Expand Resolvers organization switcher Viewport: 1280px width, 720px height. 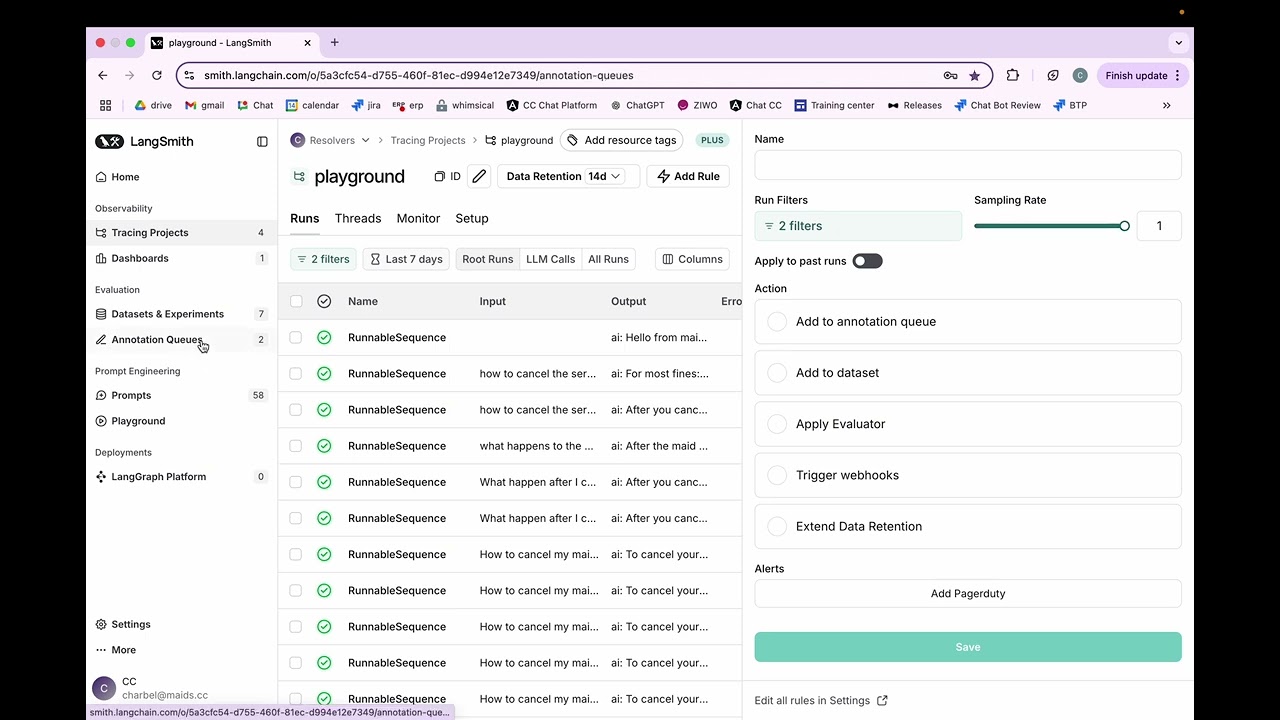pyautogui.click(x=331, y=141)
